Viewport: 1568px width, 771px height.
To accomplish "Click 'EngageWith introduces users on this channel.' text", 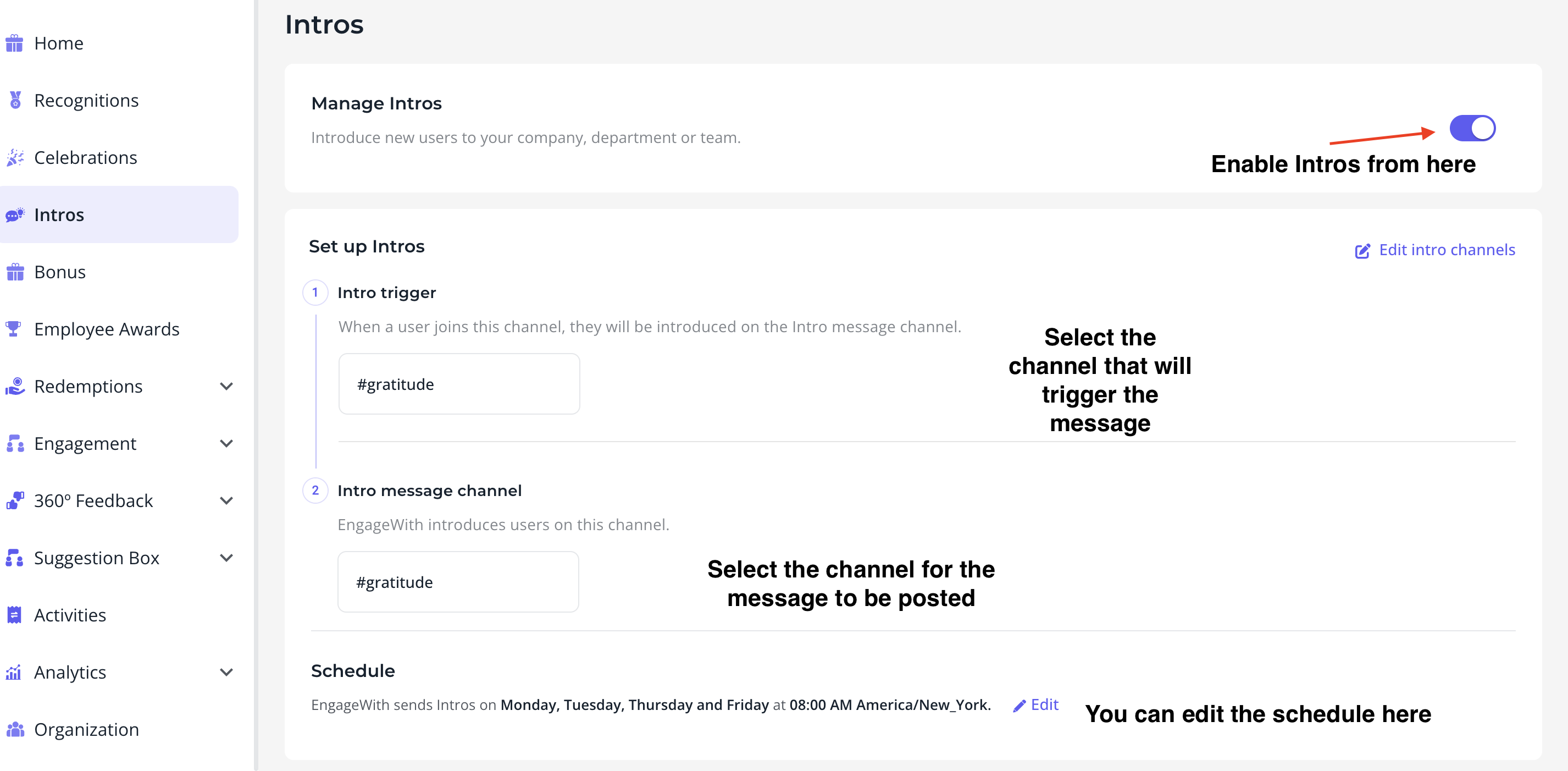I will coord(503,525).
